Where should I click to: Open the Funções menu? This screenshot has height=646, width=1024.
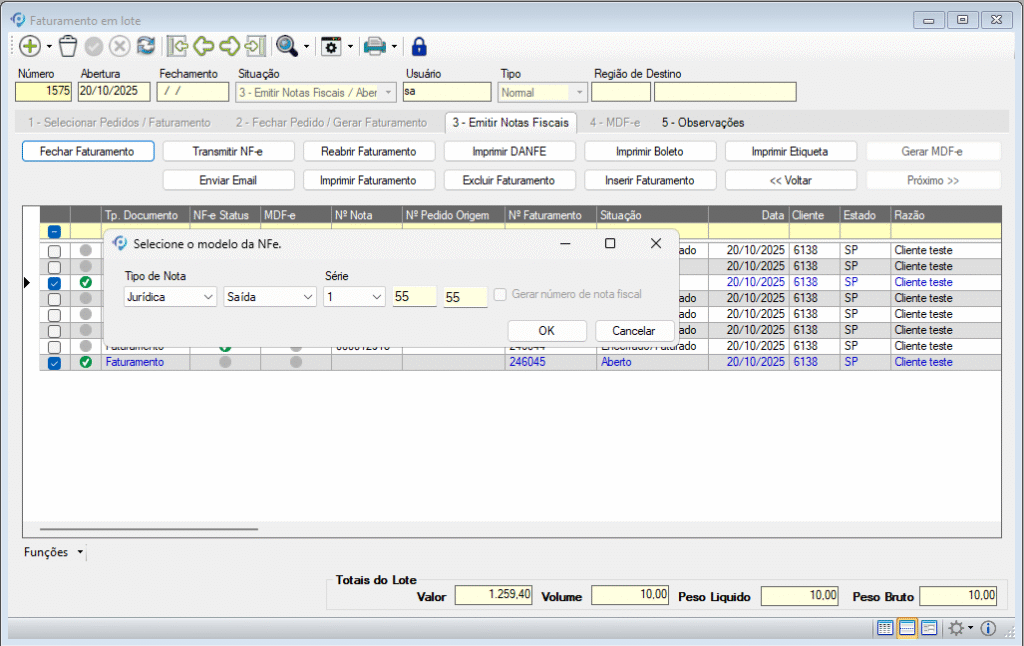coord(54,552)
